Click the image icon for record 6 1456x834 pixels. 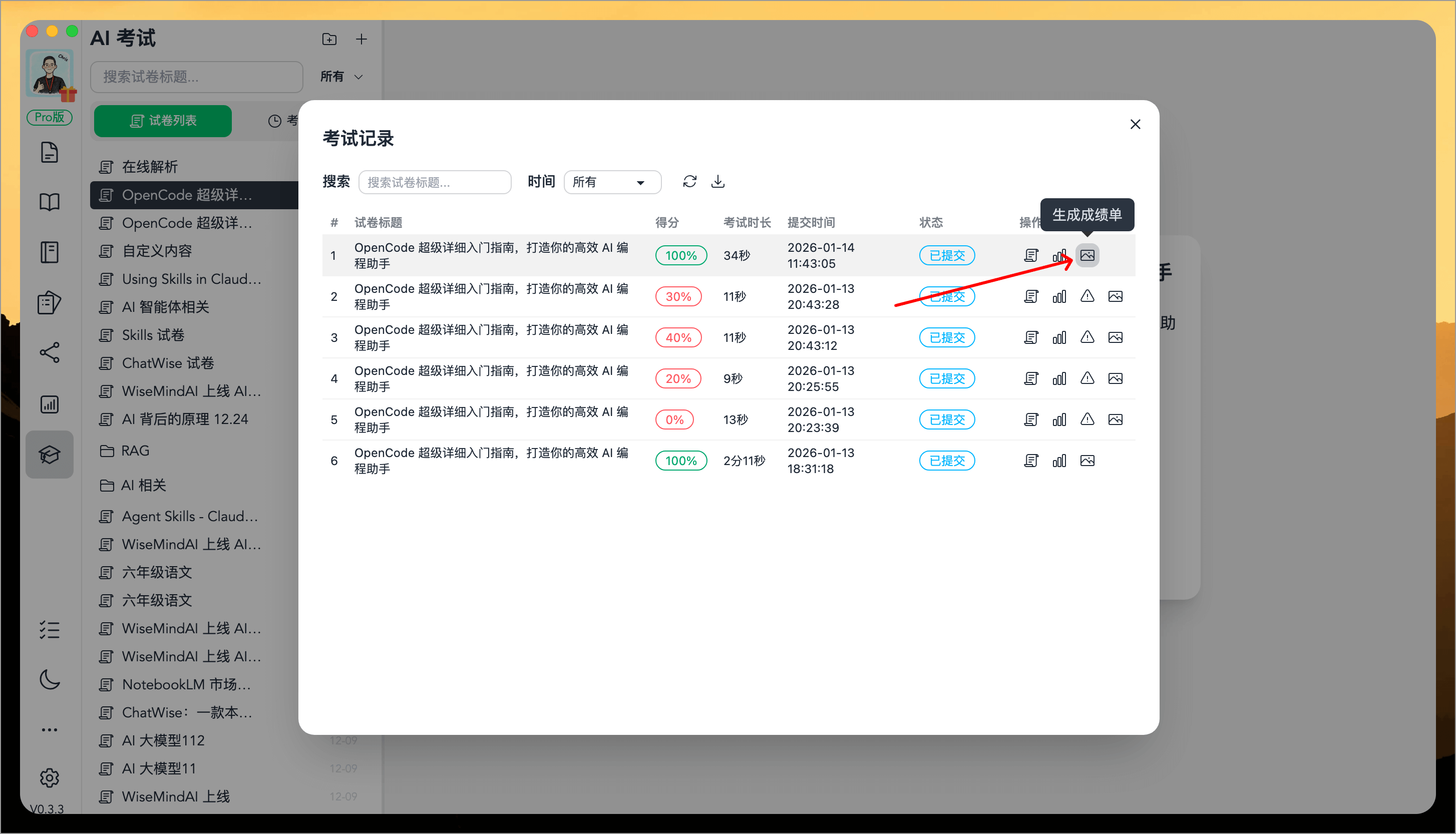pos(1086,461)
